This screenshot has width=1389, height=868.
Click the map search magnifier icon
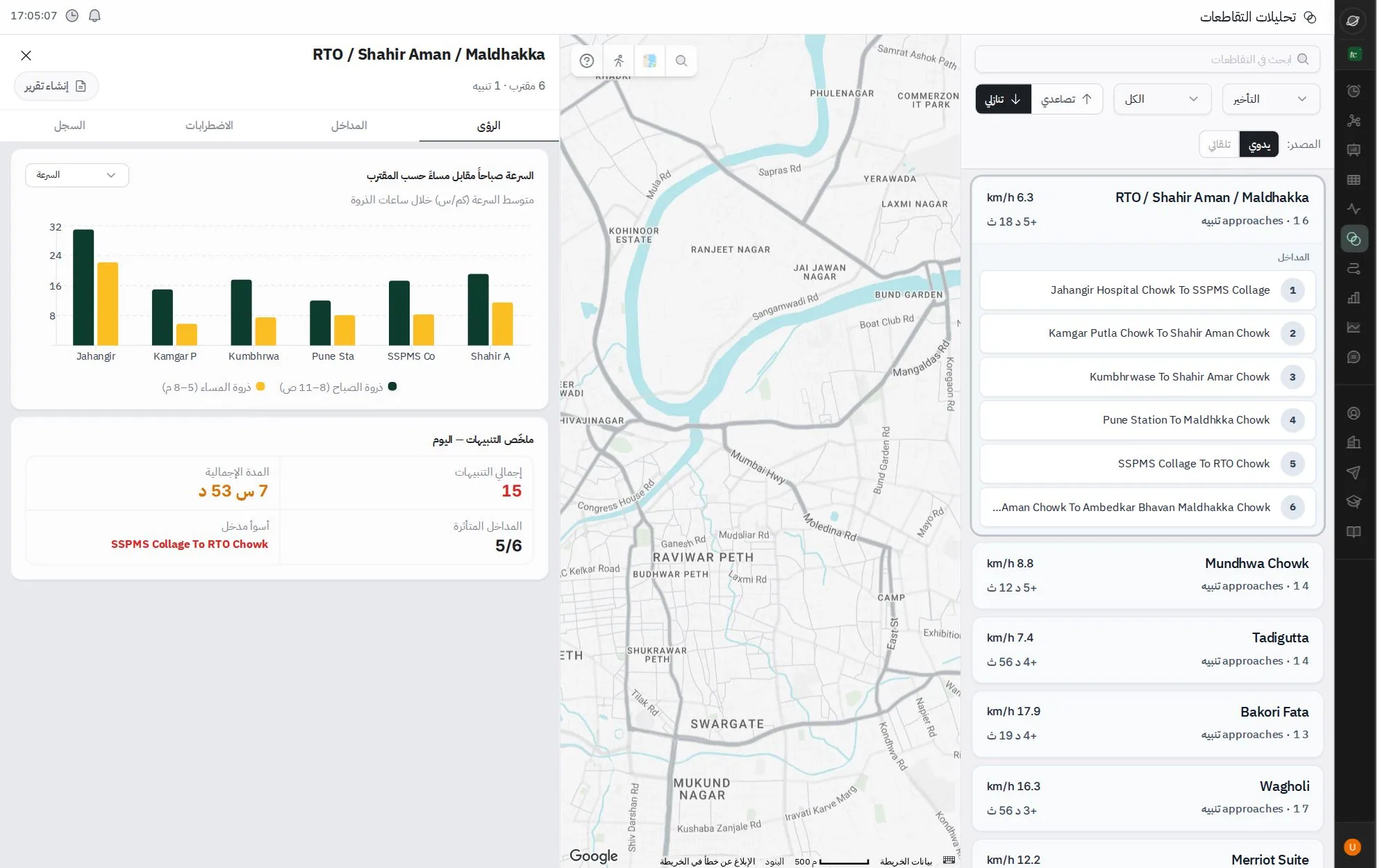tap(681, 61)
